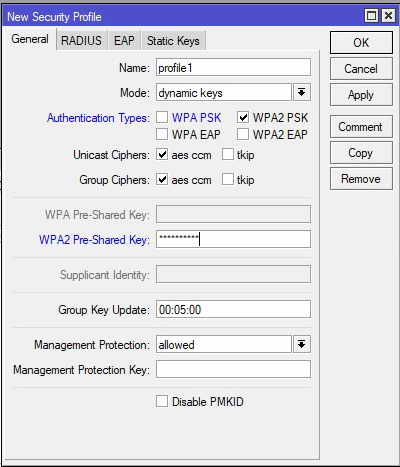Select the Comment button

[361, 127]
